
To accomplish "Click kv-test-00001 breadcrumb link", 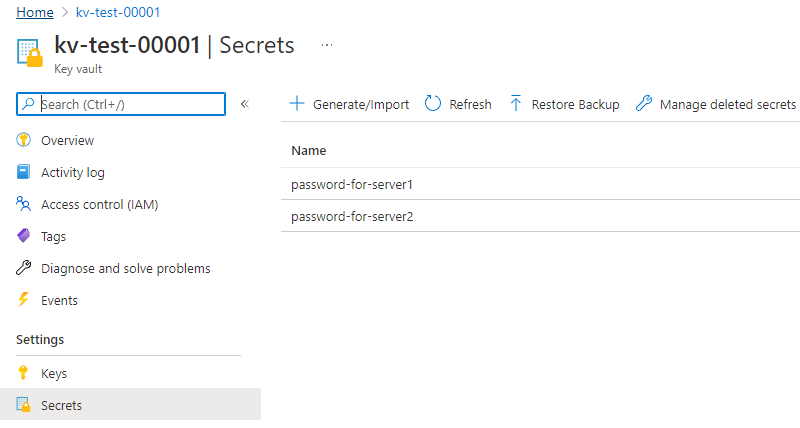I will point(118,12).
